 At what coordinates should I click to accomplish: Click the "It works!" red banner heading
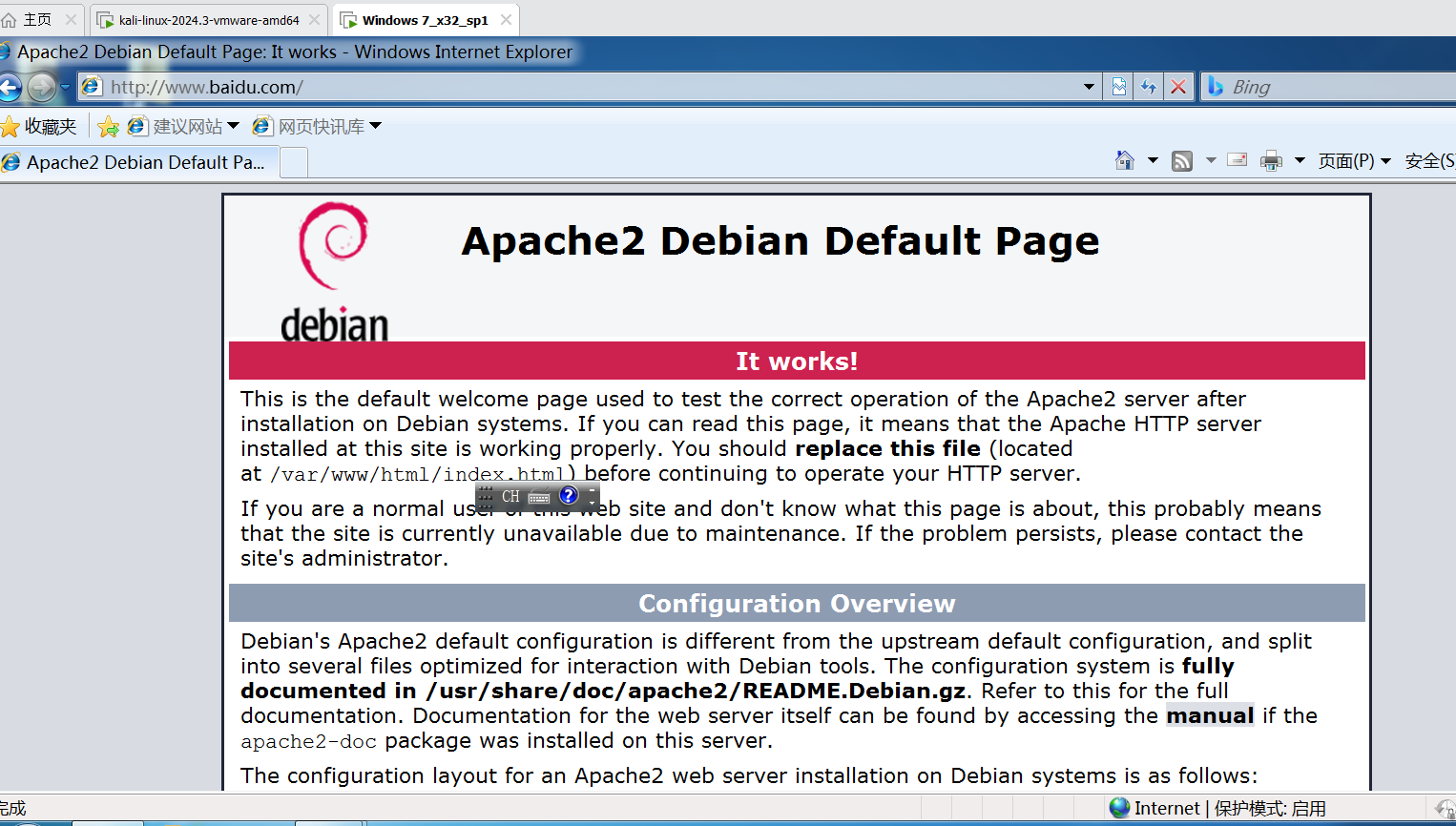(x=797, y=361)
